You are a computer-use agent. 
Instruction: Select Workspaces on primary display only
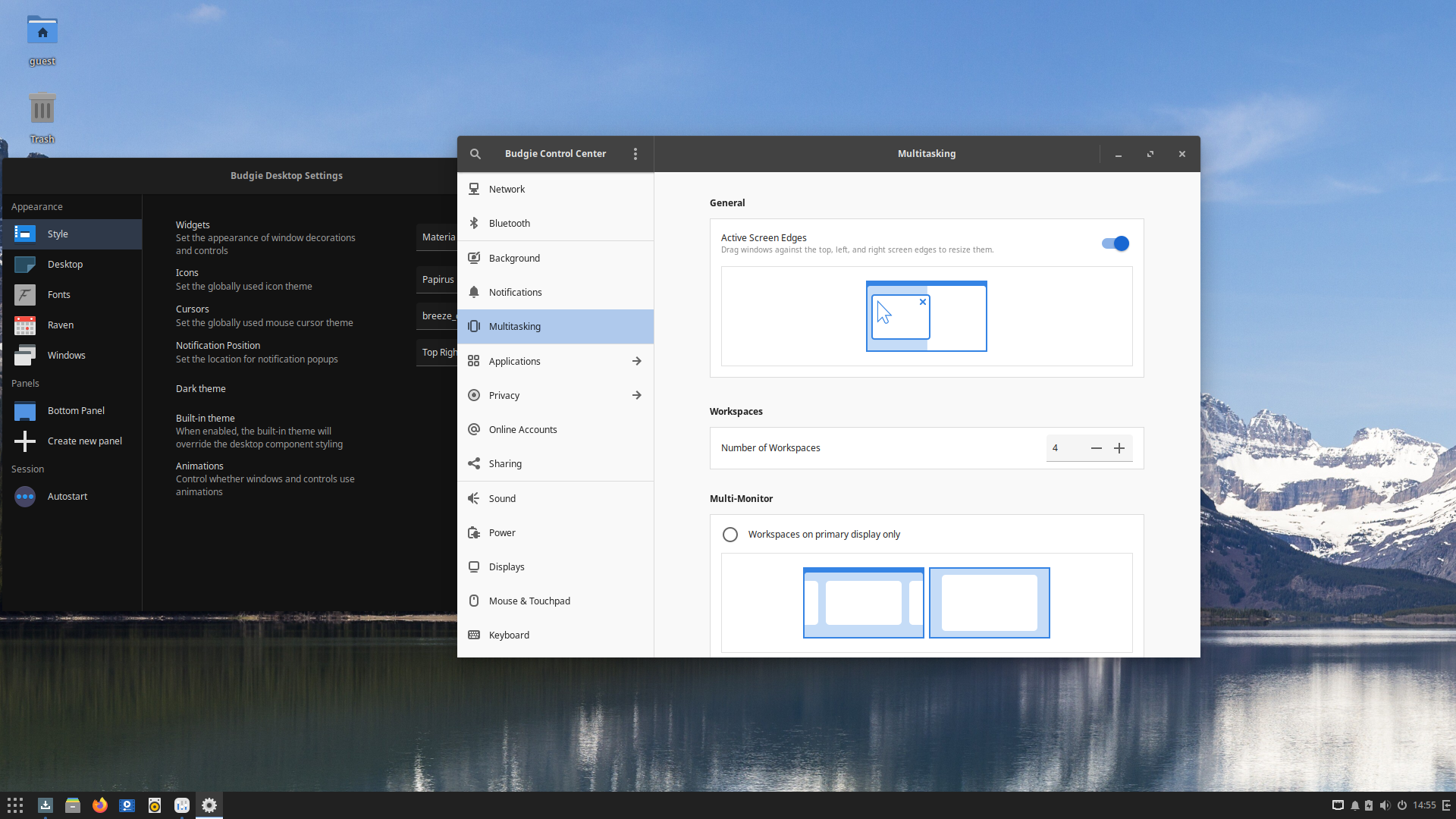pyautogui.click(x=730, y=535)
